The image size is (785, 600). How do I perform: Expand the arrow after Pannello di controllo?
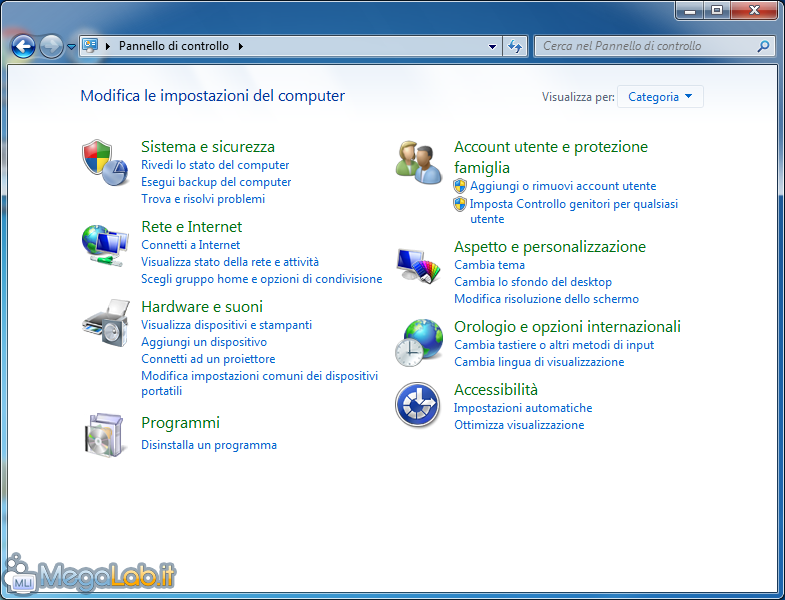coord(241,46)
